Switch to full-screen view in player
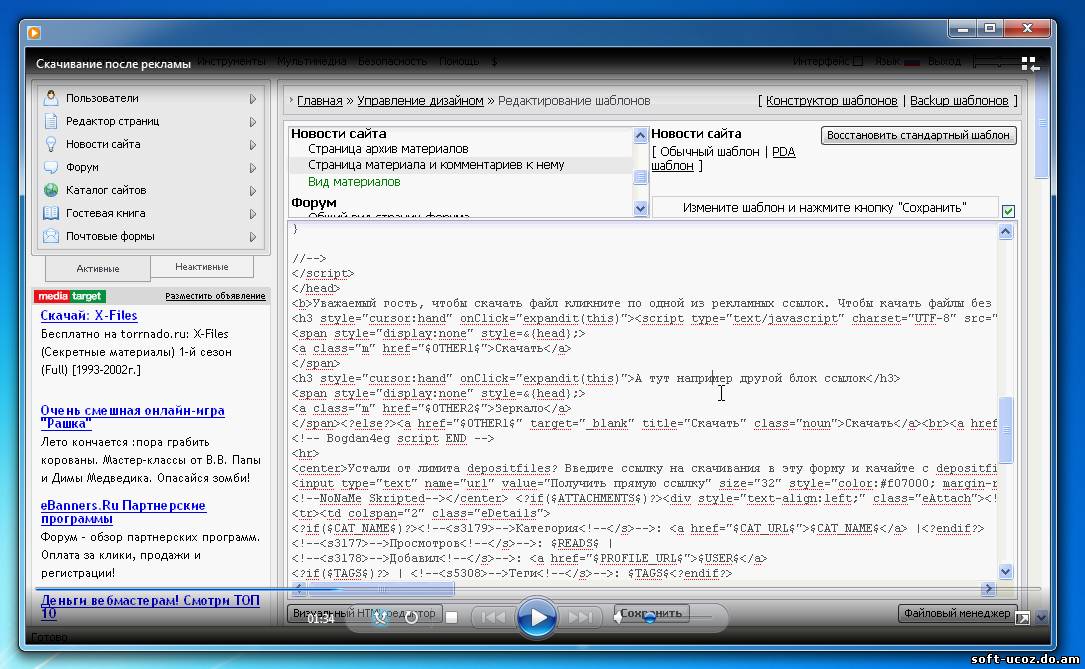This screenshot has width=1085, height=669. click(x=1022, y=619)
